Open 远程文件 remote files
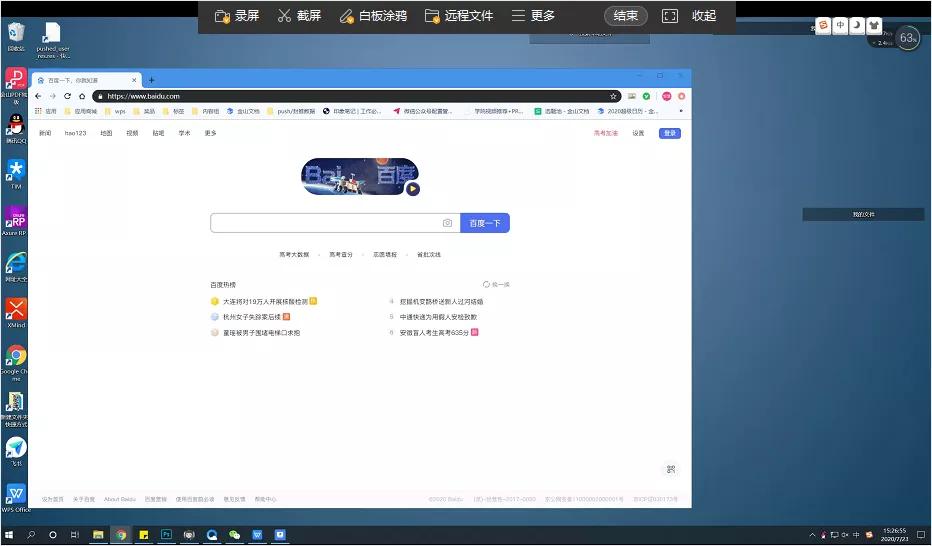This screenshot has width=932, height=546. 459,16
